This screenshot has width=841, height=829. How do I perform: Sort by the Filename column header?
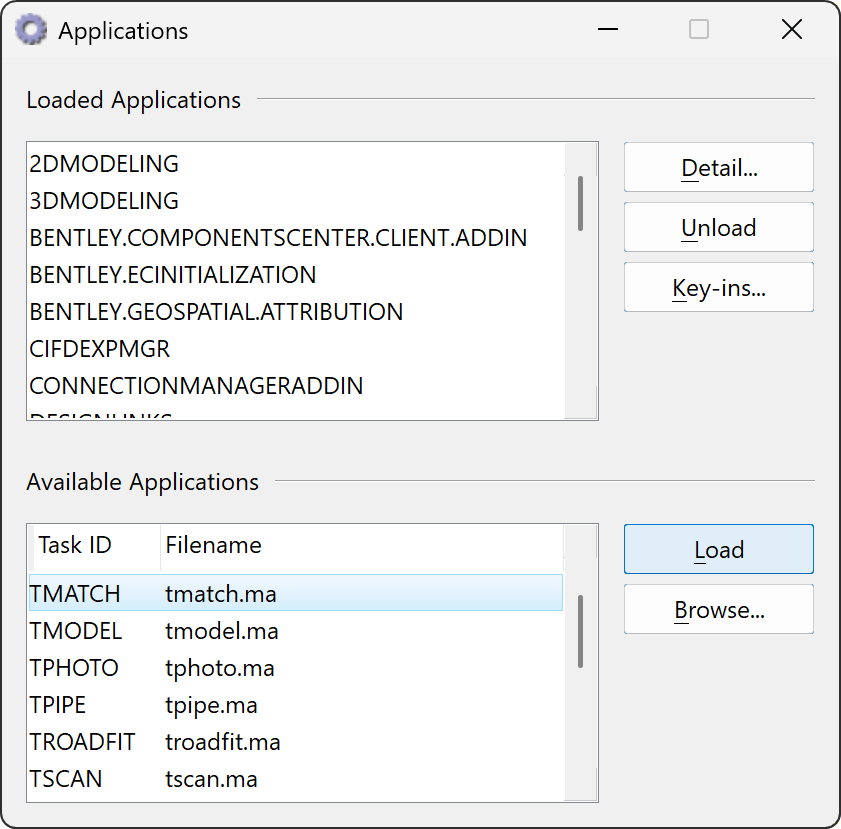pyautogui.click(x=362, y=545)
